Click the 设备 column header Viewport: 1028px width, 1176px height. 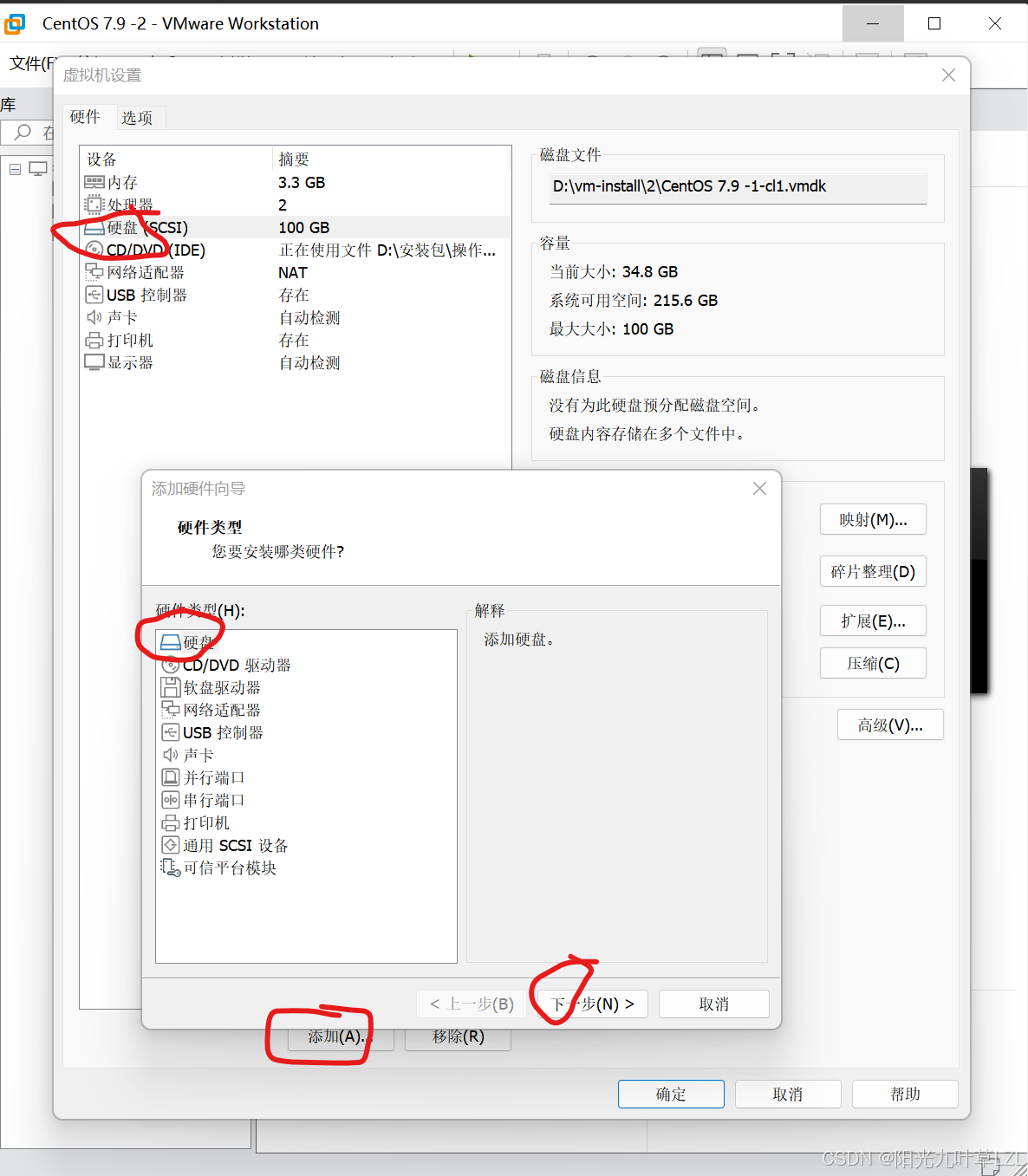point(101,159)
